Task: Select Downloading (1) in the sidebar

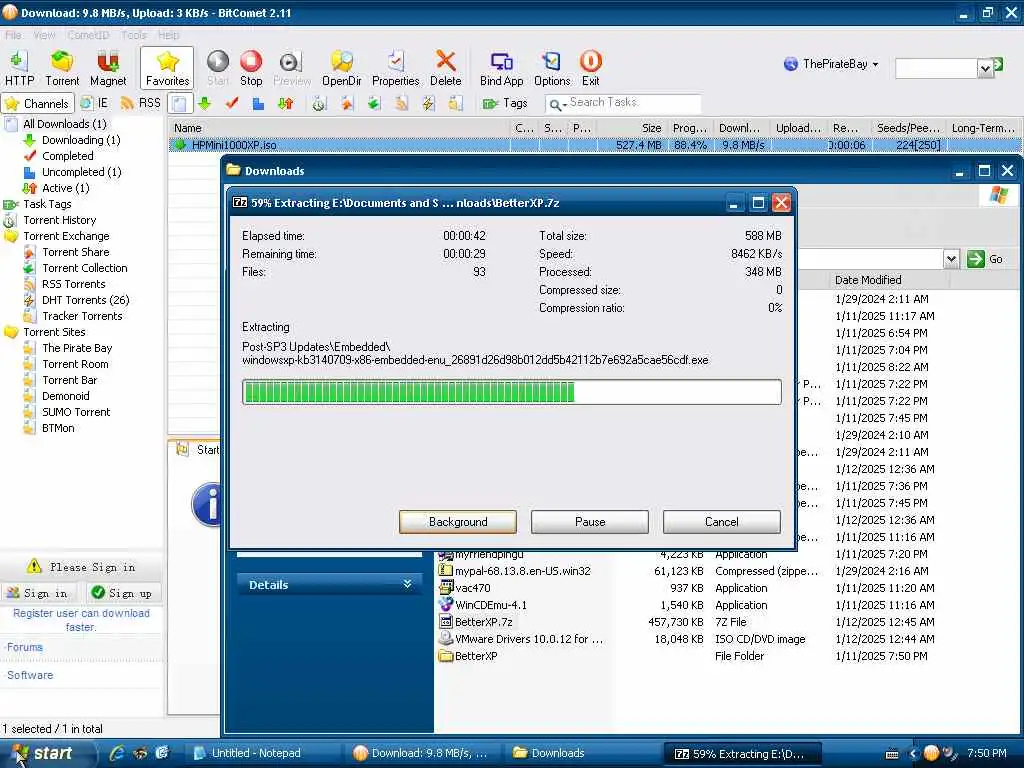Action: point(81,140)
